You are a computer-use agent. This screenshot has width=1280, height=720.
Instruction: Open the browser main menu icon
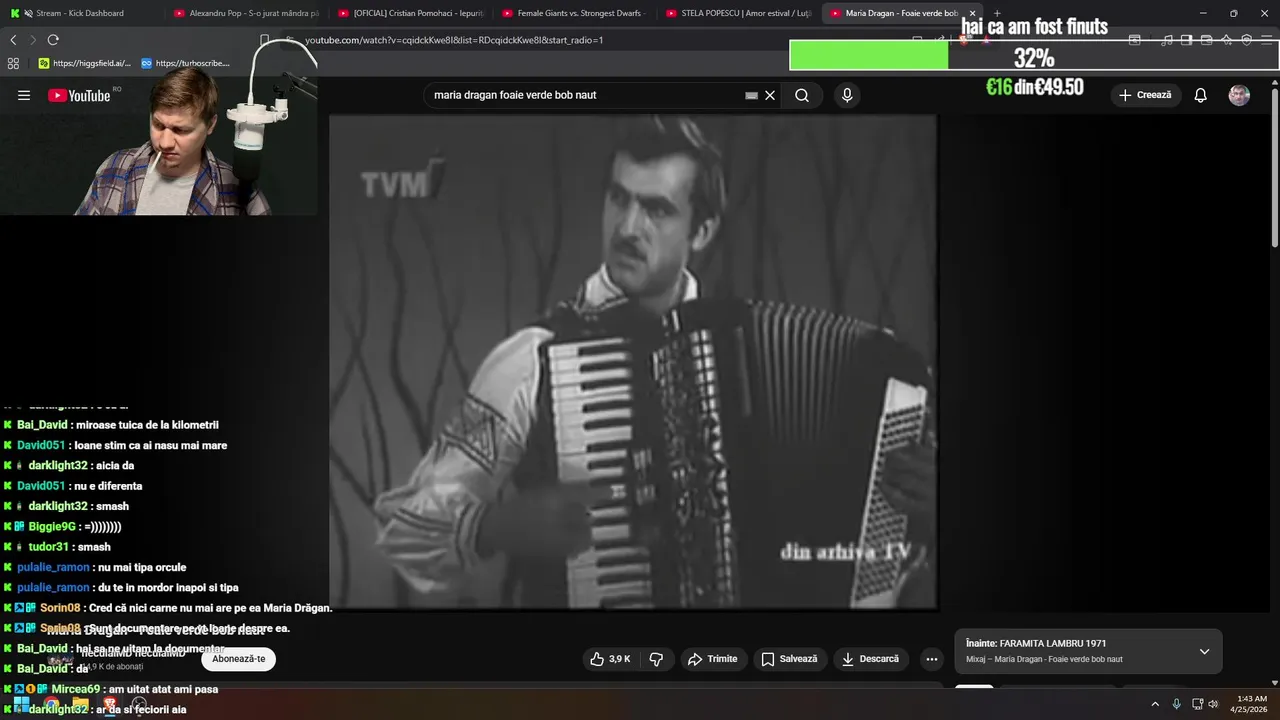[x=1267, y=40]
